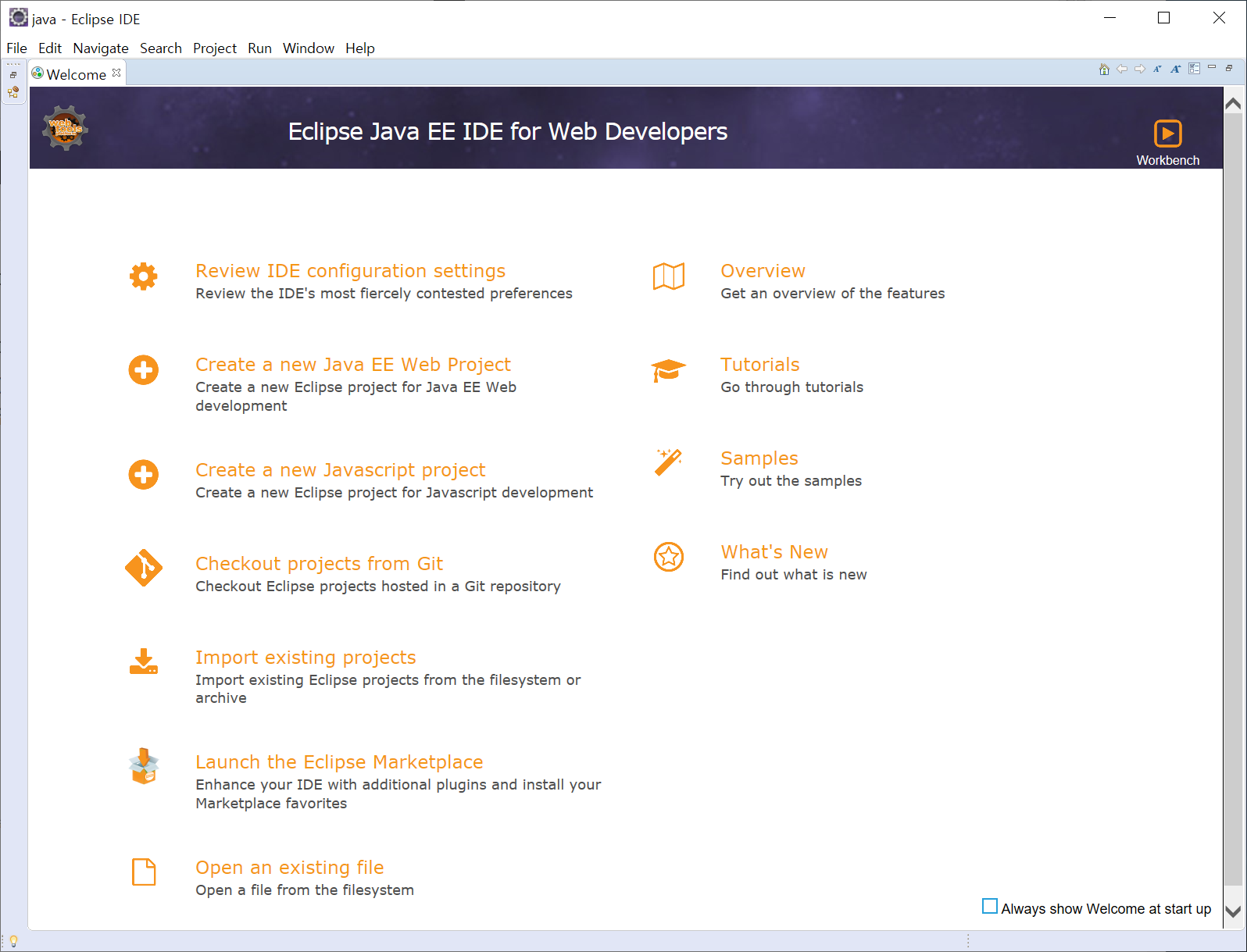
Task: Click the gear icon for IDE configuration
Action: (144, 276)
